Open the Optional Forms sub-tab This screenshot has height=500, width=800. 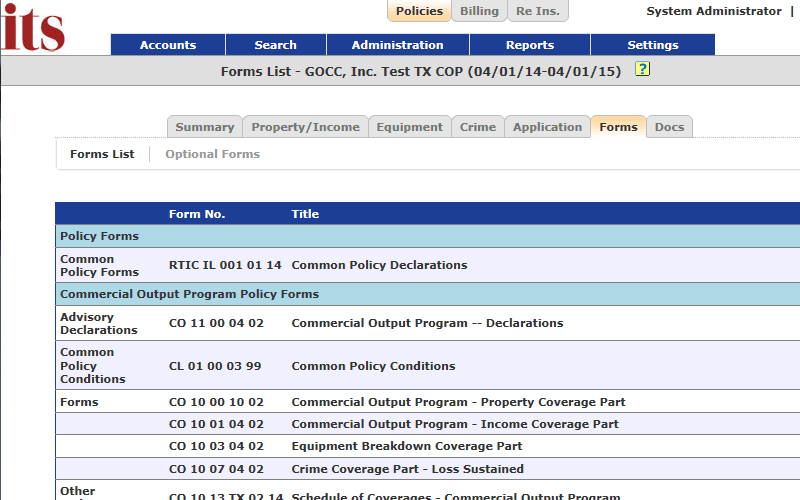(x=212, y=154)
